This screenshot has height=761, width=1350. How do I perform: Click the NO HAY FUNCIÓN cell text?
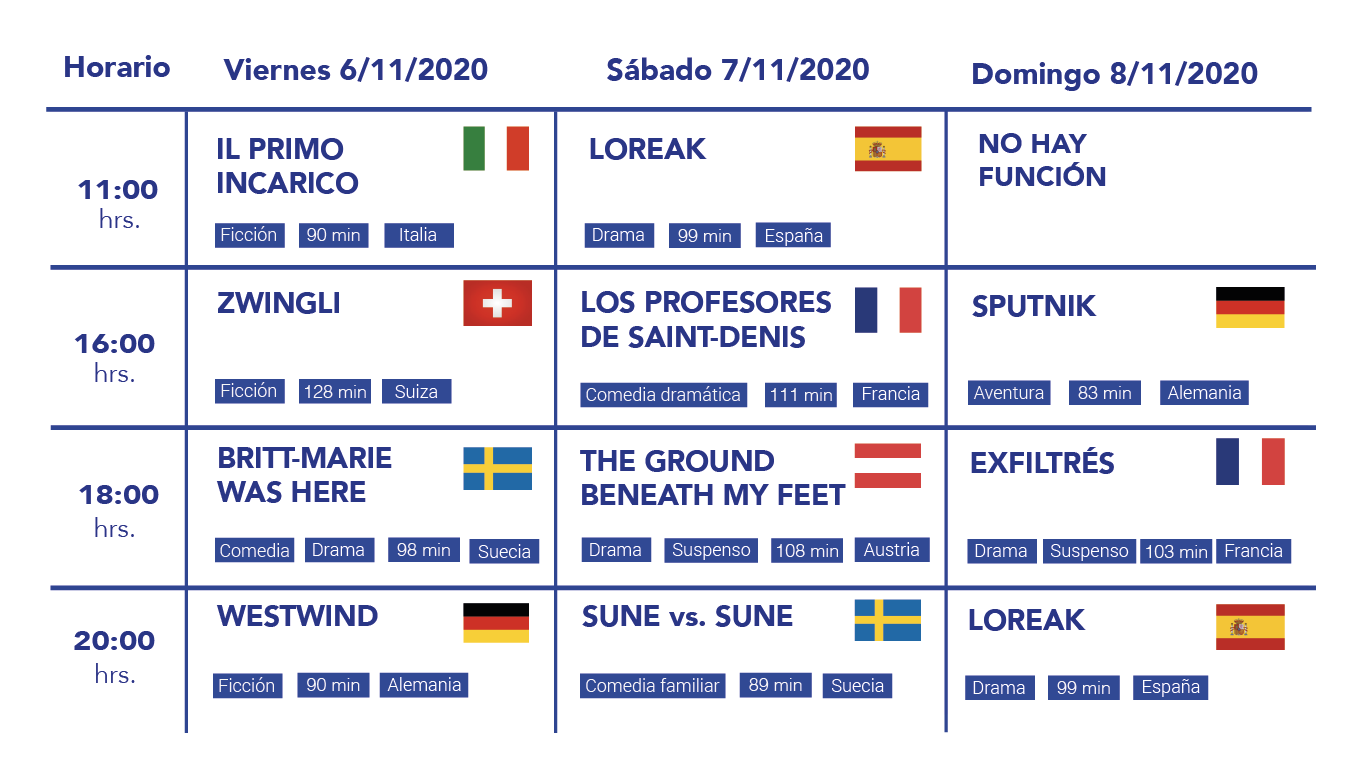1042,160
